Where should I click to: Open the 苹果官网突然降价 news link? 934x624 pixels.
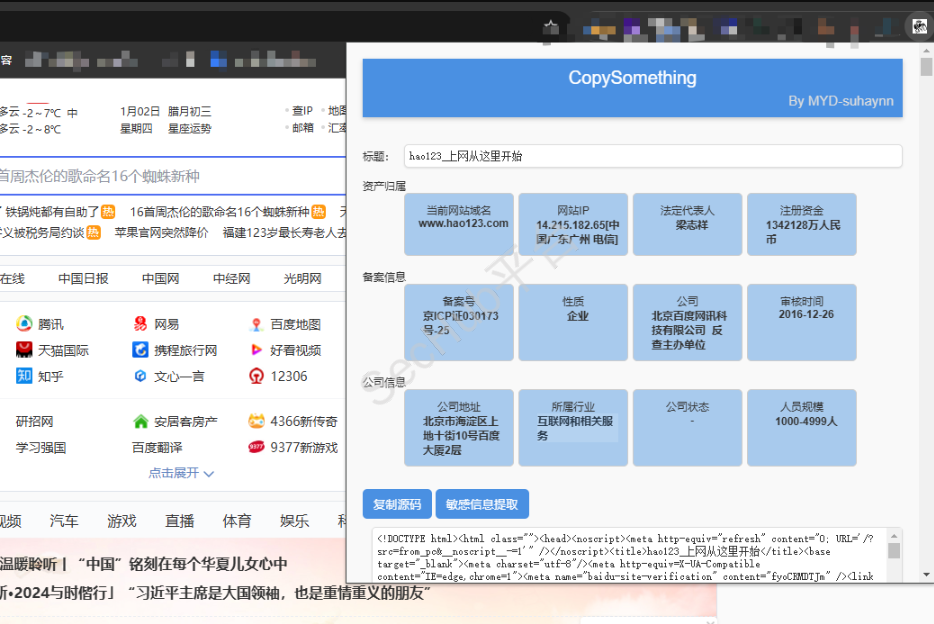tap(161, 233)
